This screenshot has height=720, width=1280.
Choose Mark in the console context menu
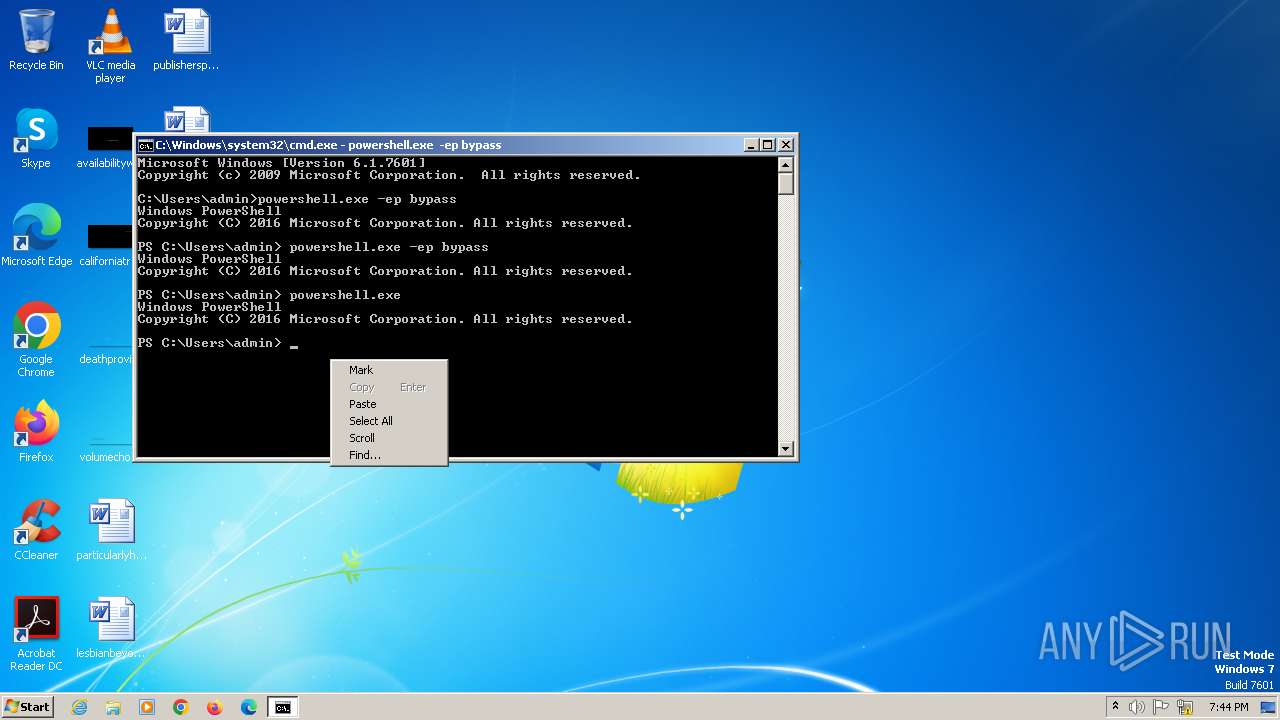coord(389,370)
